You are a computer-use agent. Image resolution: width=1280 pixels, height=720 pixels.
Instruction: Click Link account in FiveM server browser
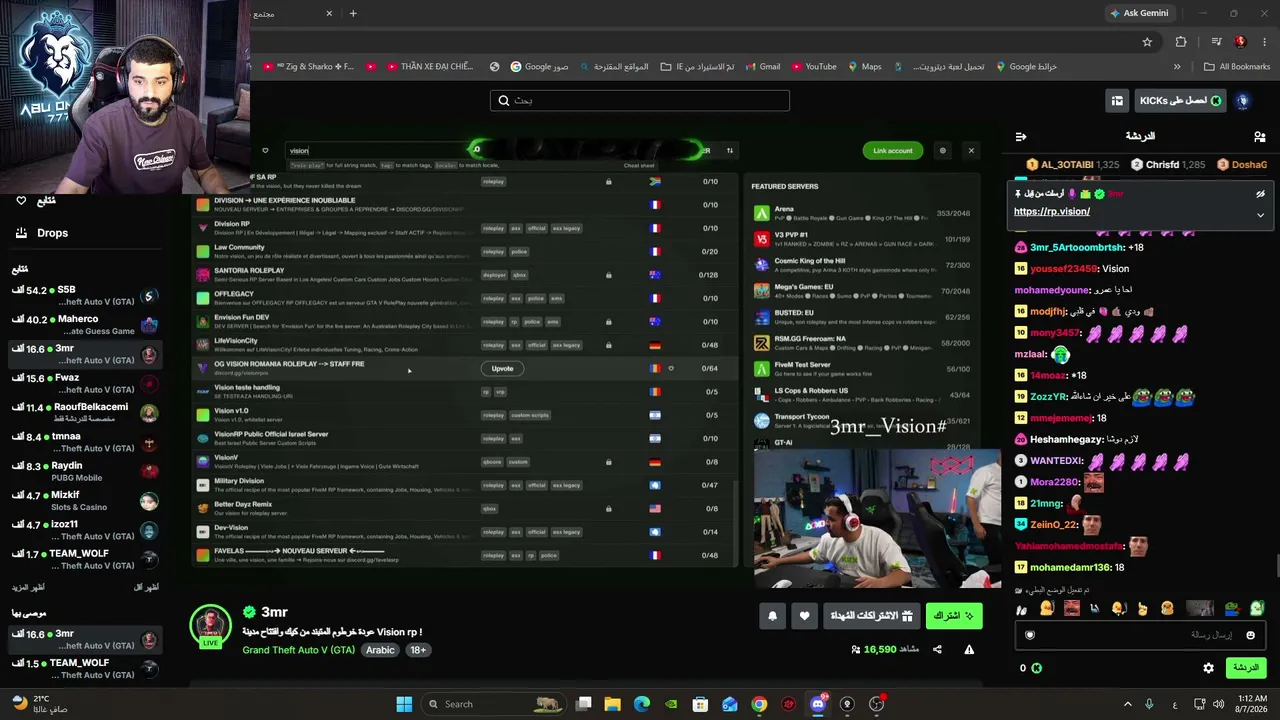click(893, 151)
